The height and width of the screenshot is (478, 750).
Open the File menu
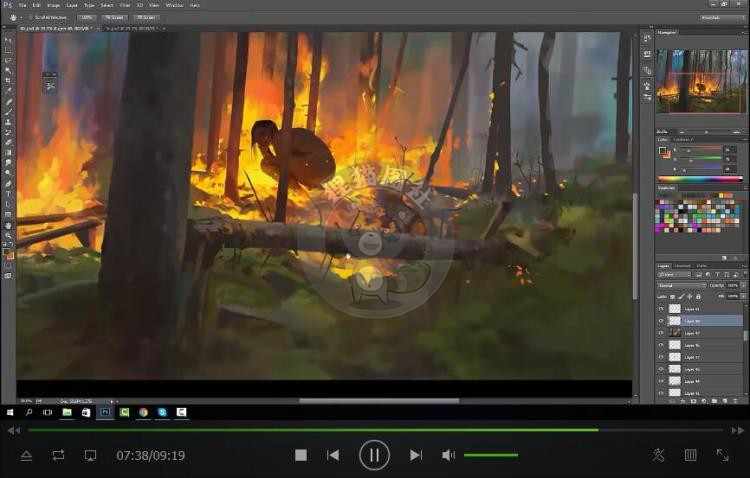tap(23, 5)
